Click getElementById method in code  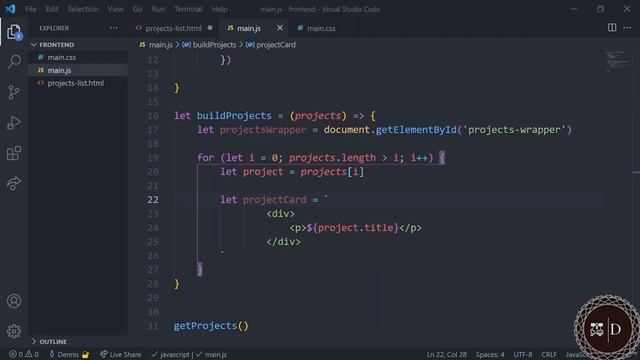tap(416, 129)
